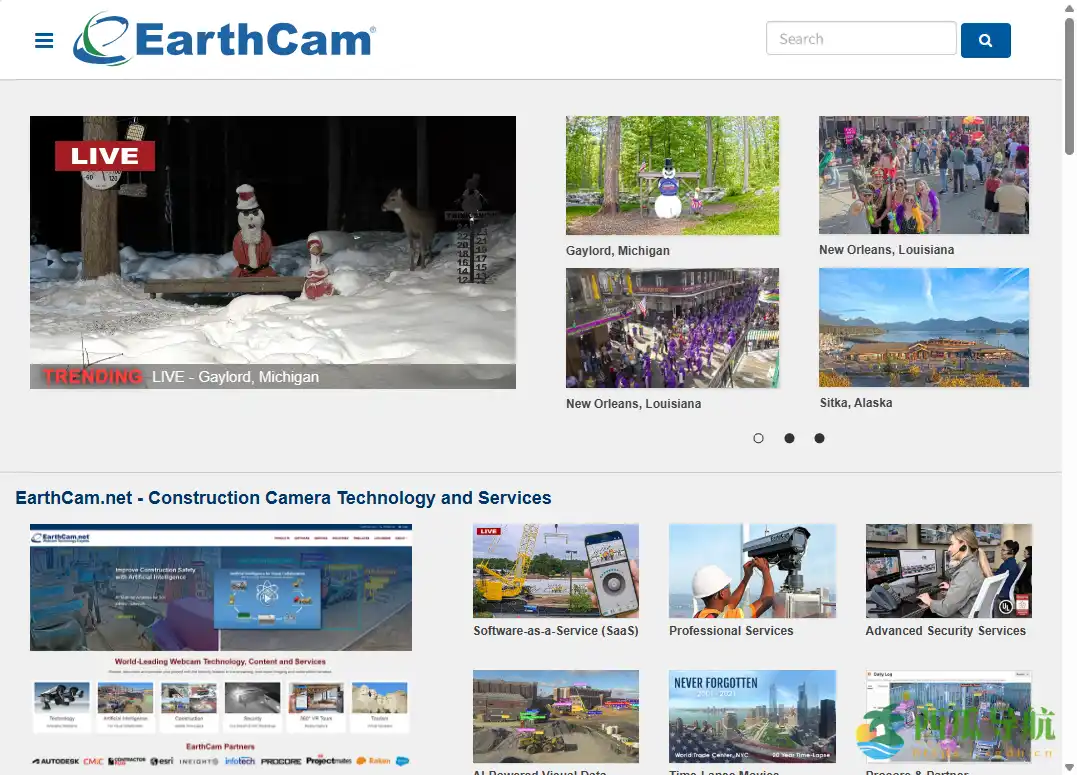
Task: Open the hamburger navigation menu
Action: (43, 41)
